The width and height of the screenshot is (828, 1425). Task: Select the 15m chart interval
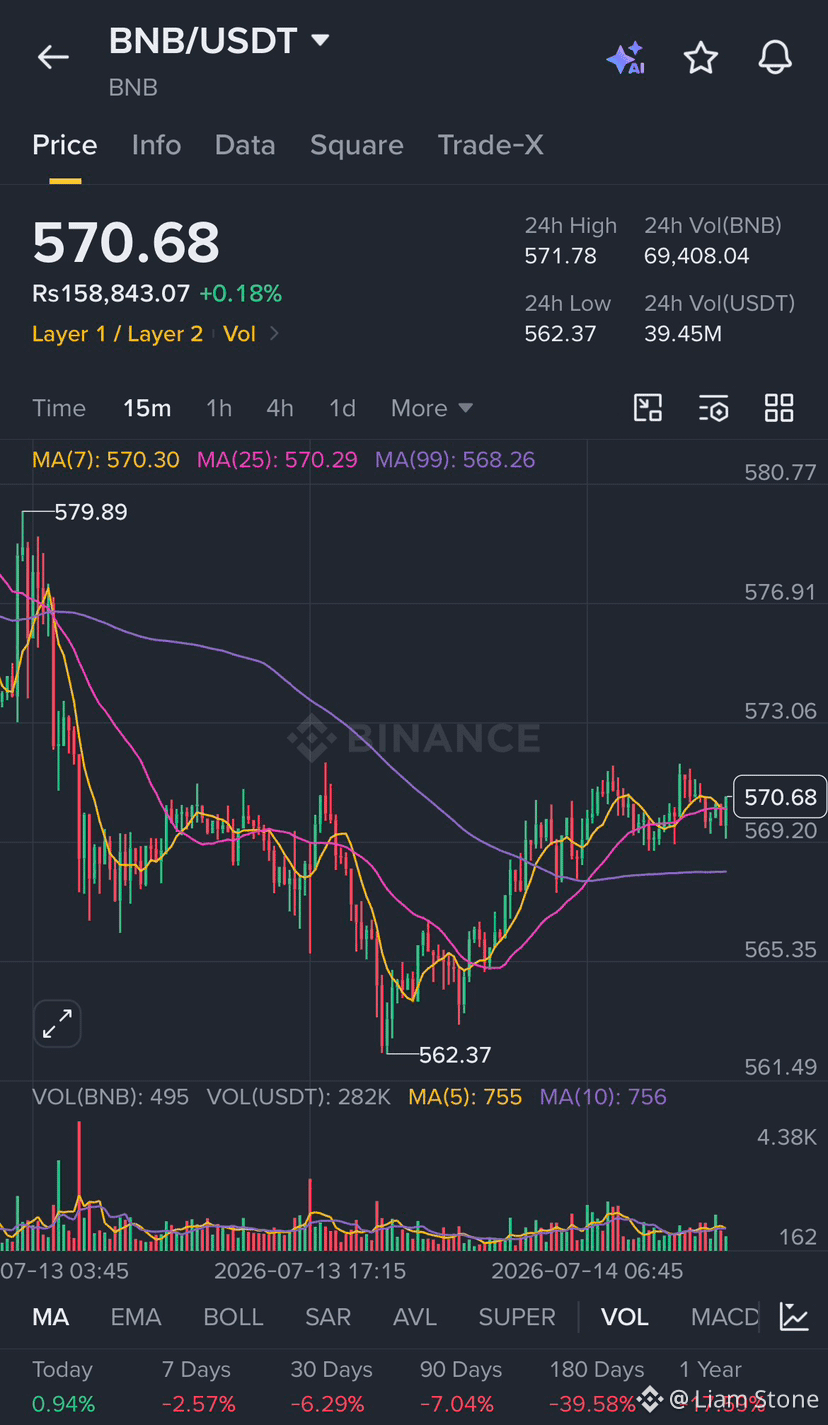[147, 408]
